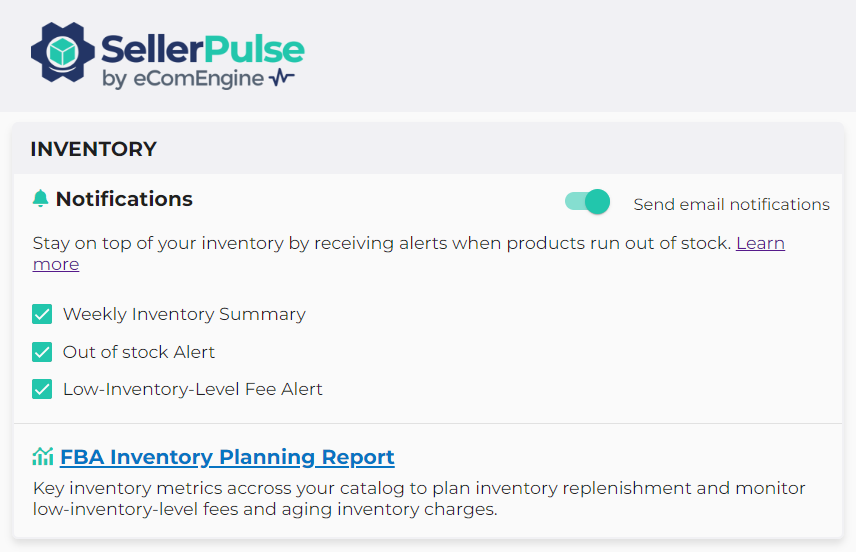Click the Notifications bell icon
Image resolution: width=856 pixels, height=552 pixels.
[x=40, y=199]
